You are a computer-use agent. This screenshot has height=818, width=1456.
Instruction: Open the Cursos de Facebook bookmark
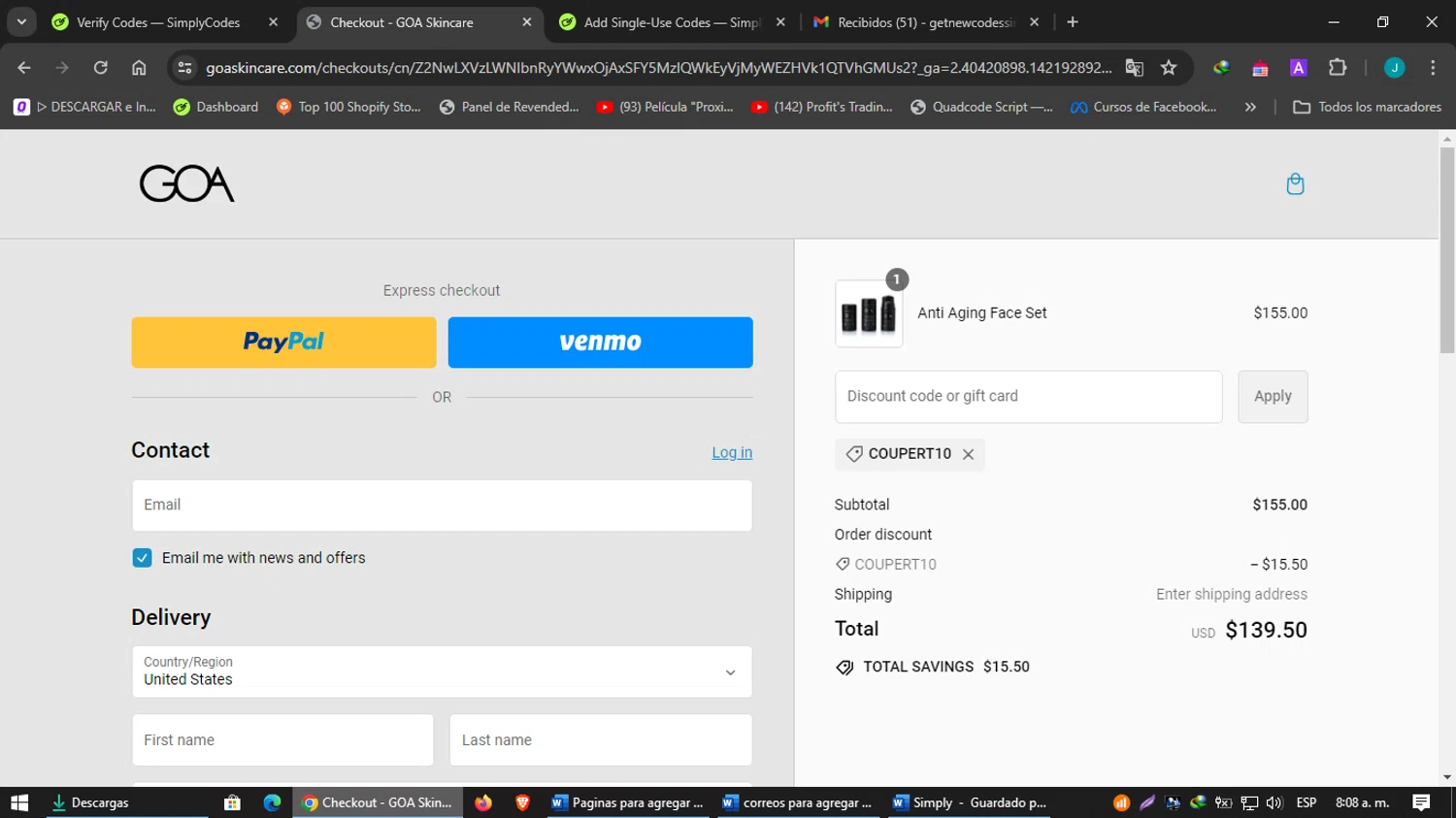1143,107
